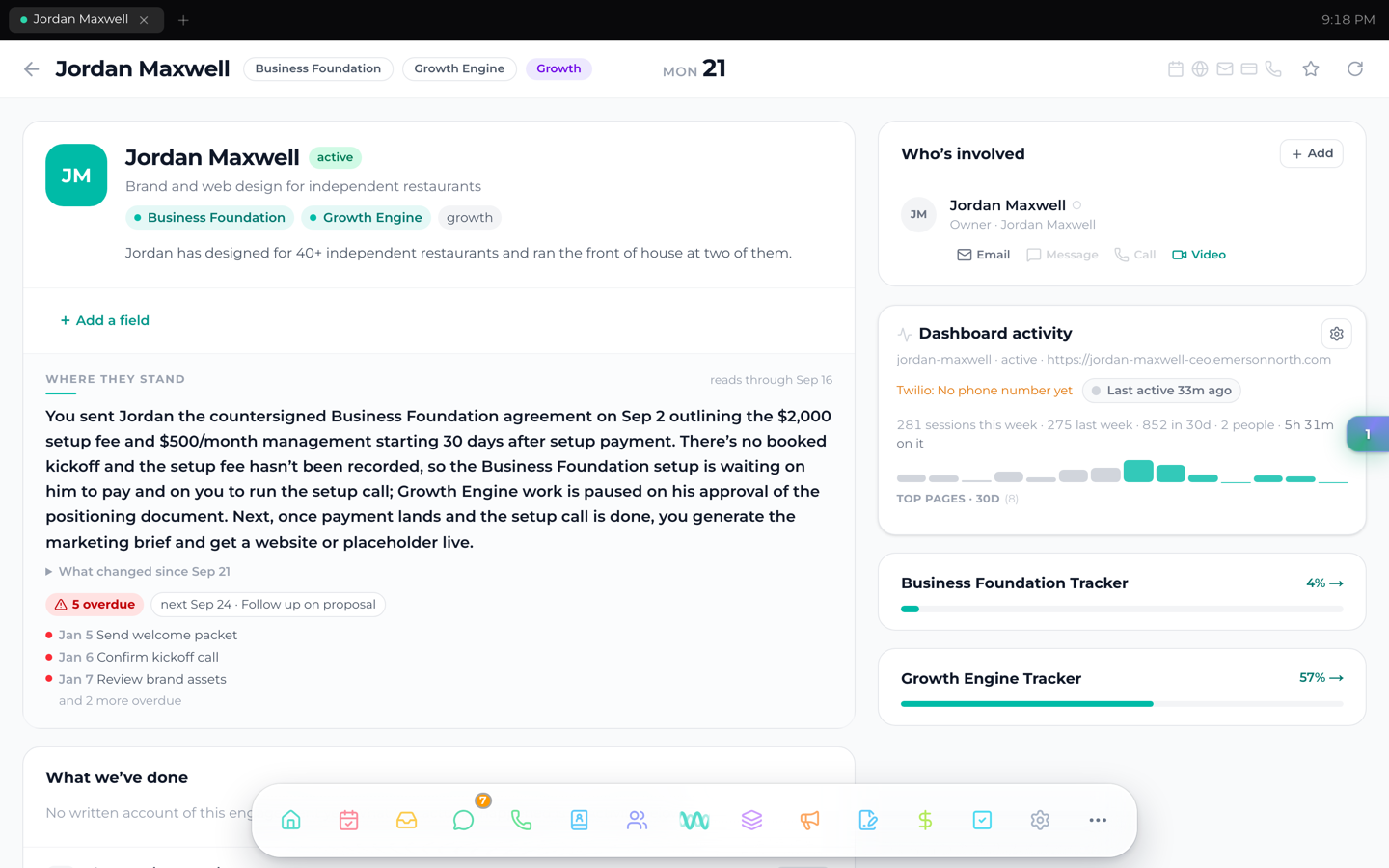Open the calendar icon in the dock
The image size is (1389, 868).
click(x=349, y=820)
